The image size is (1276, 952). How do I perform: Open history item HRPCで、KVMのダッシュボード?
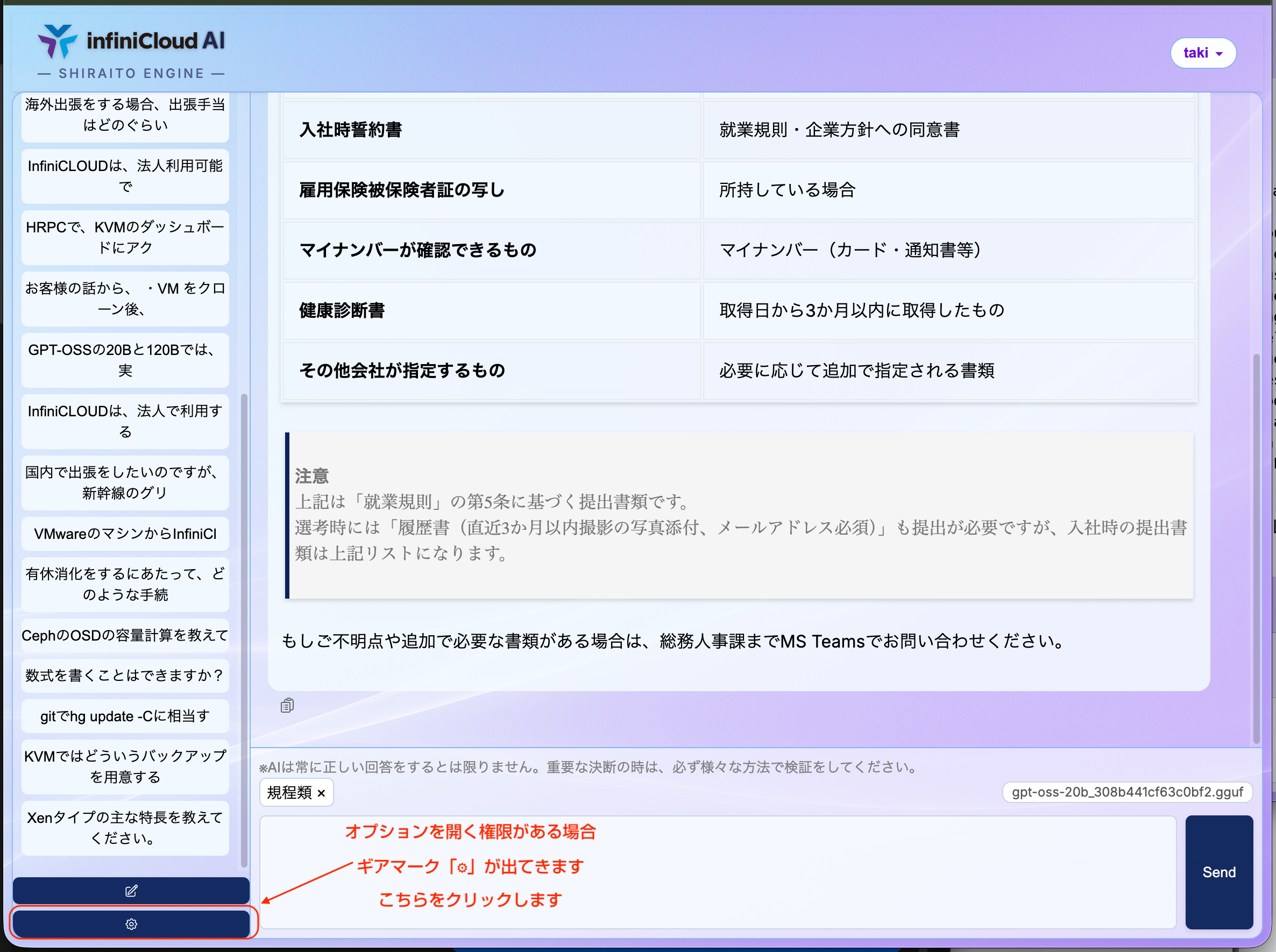(125, 237)
